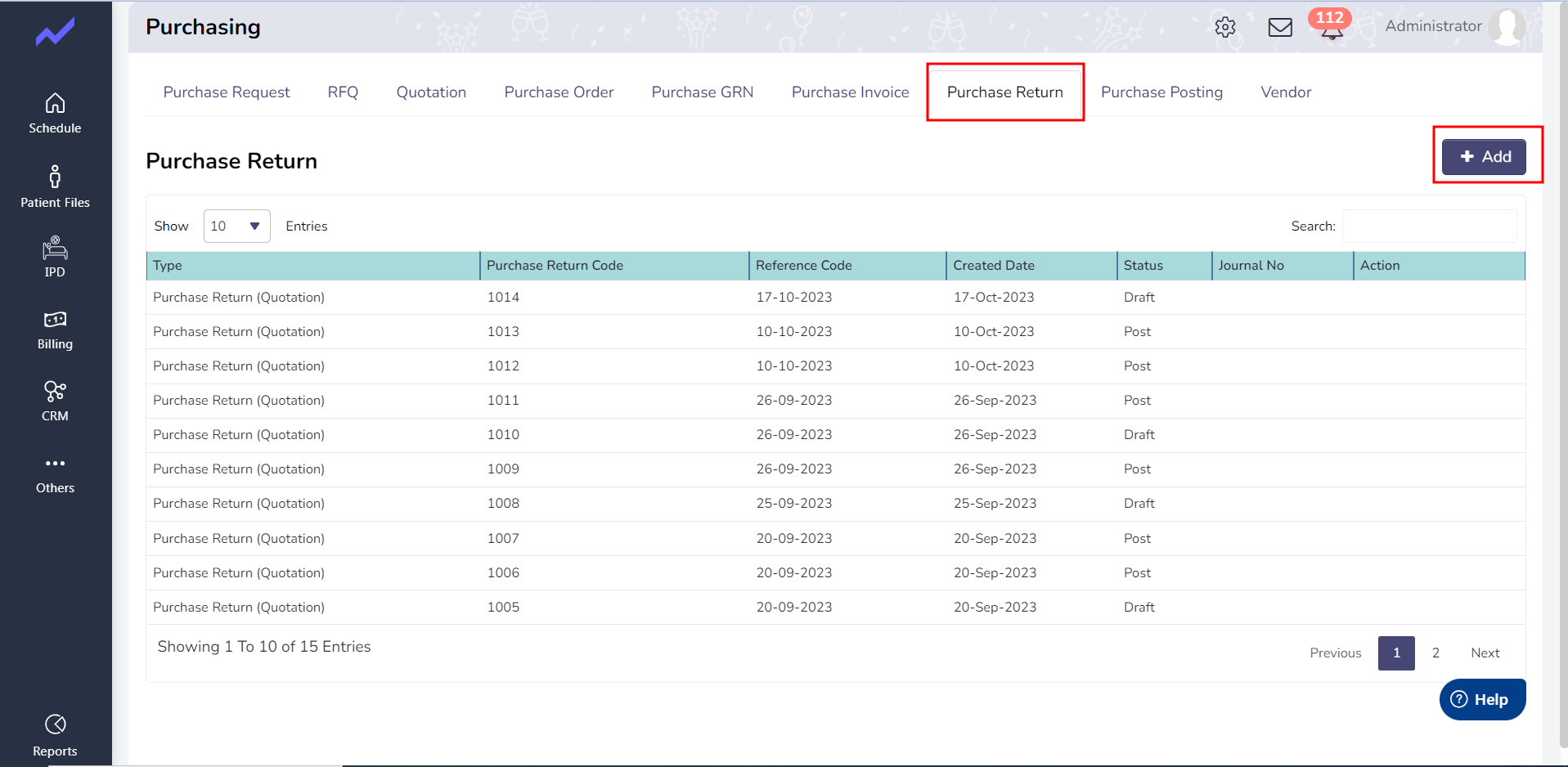1568x767 pixels.
Task: Select purchase return code 1009
Action: 503,469
